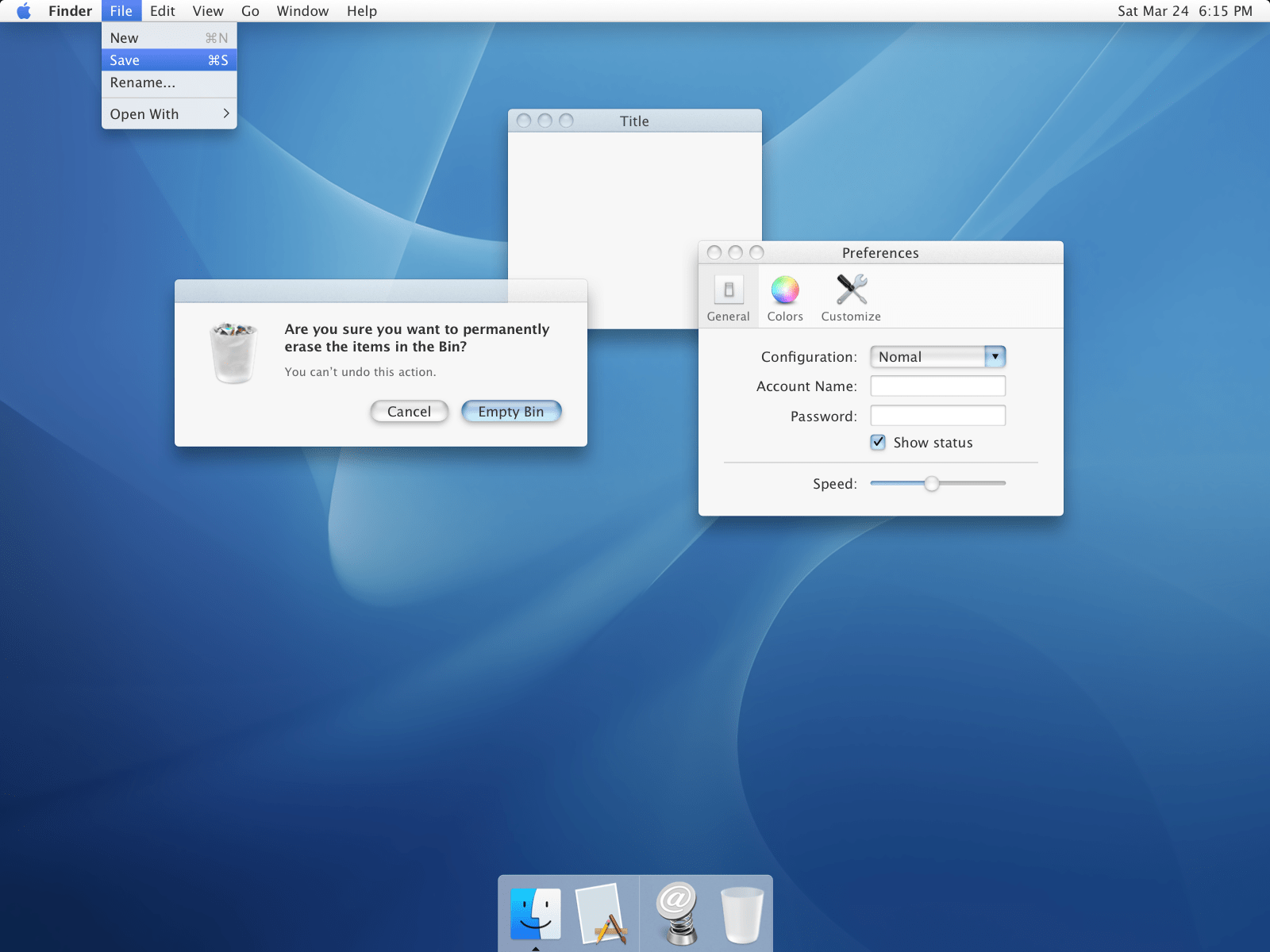
Task: Minimize the Title window
Action: [545, 121]
